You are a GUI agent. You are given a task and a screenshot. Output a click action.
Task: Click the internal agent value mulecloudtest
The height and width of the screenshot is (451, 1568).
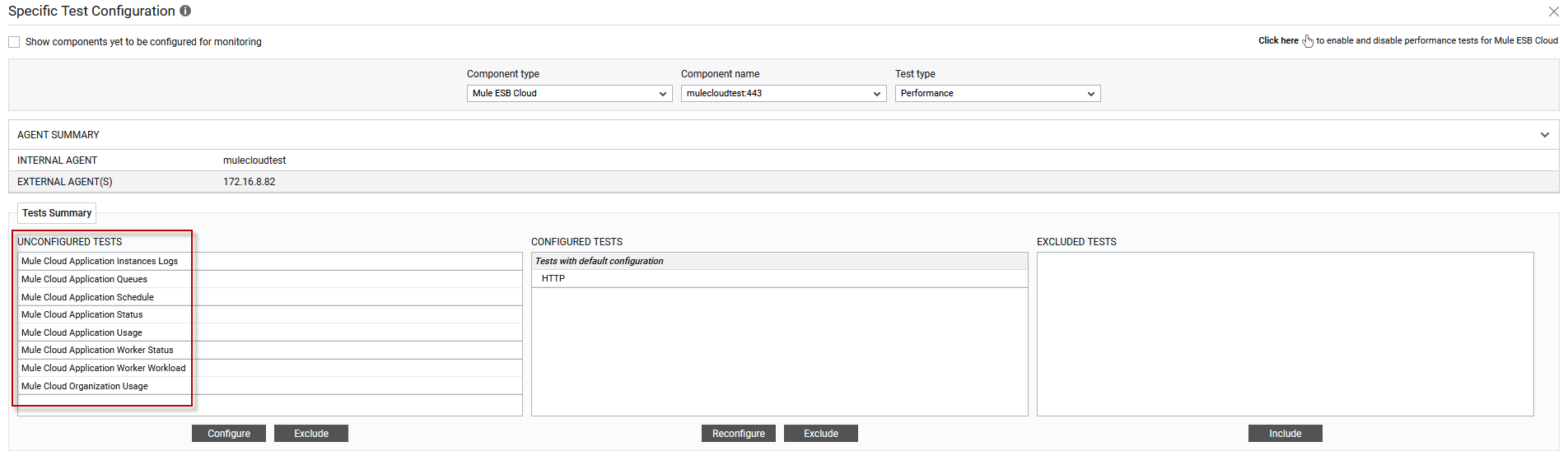coord(254,160)
